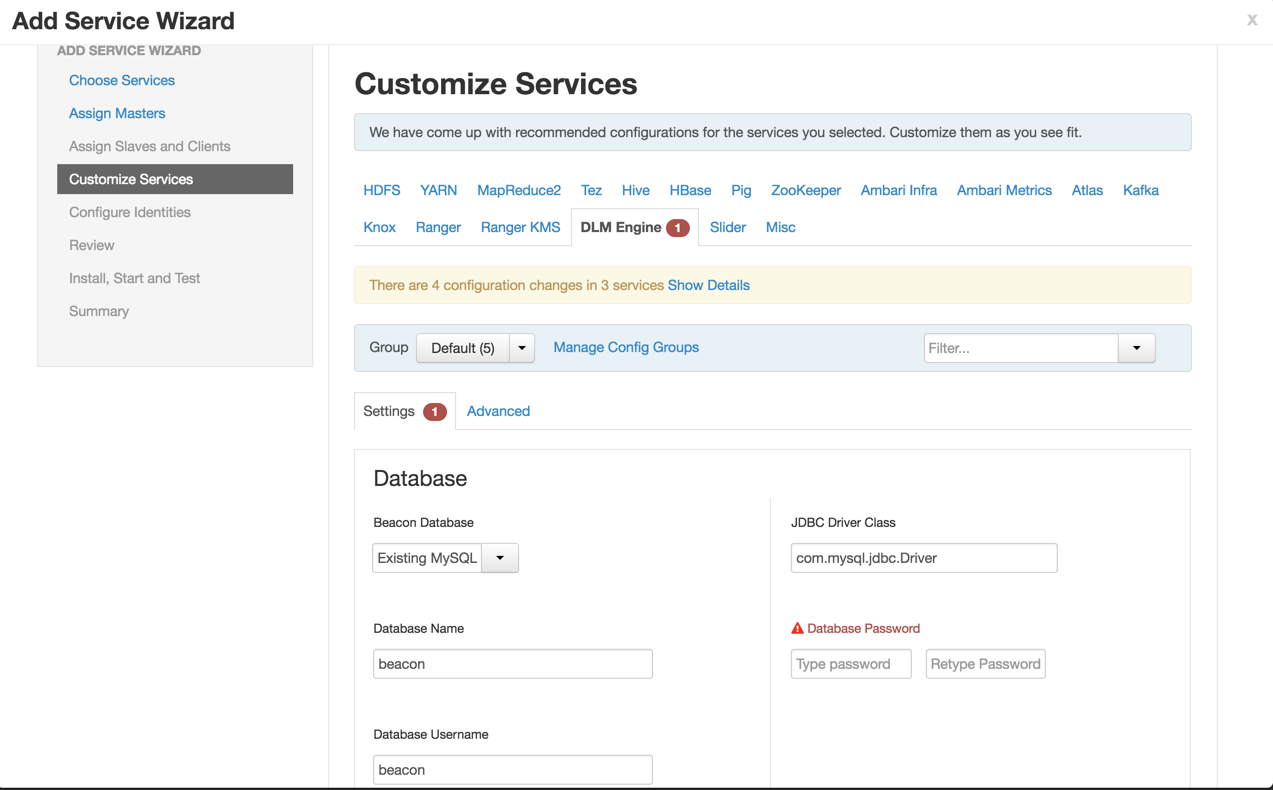Image resolution: width=1273 pixels, height=790 pixels.
Task: Expand the Default (5) group dropdown arrow
Action: 522,348
